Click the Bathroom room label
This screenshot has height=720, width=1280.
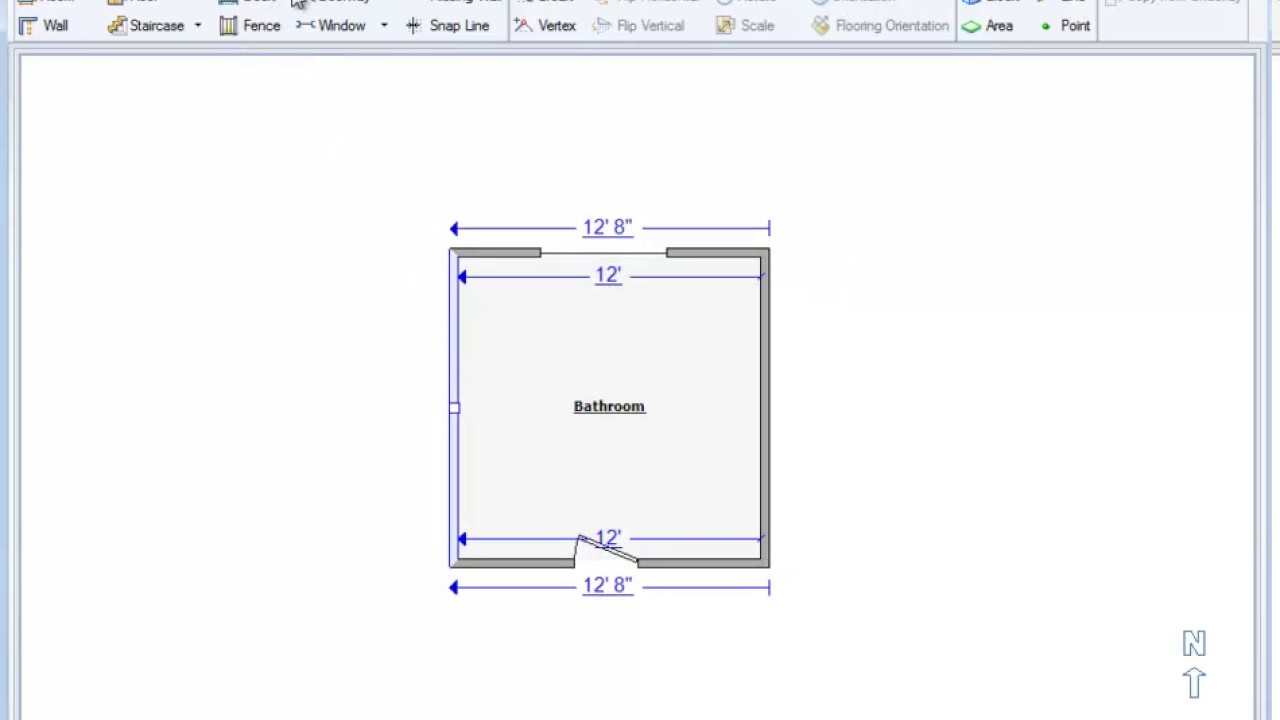pos(609,406)
